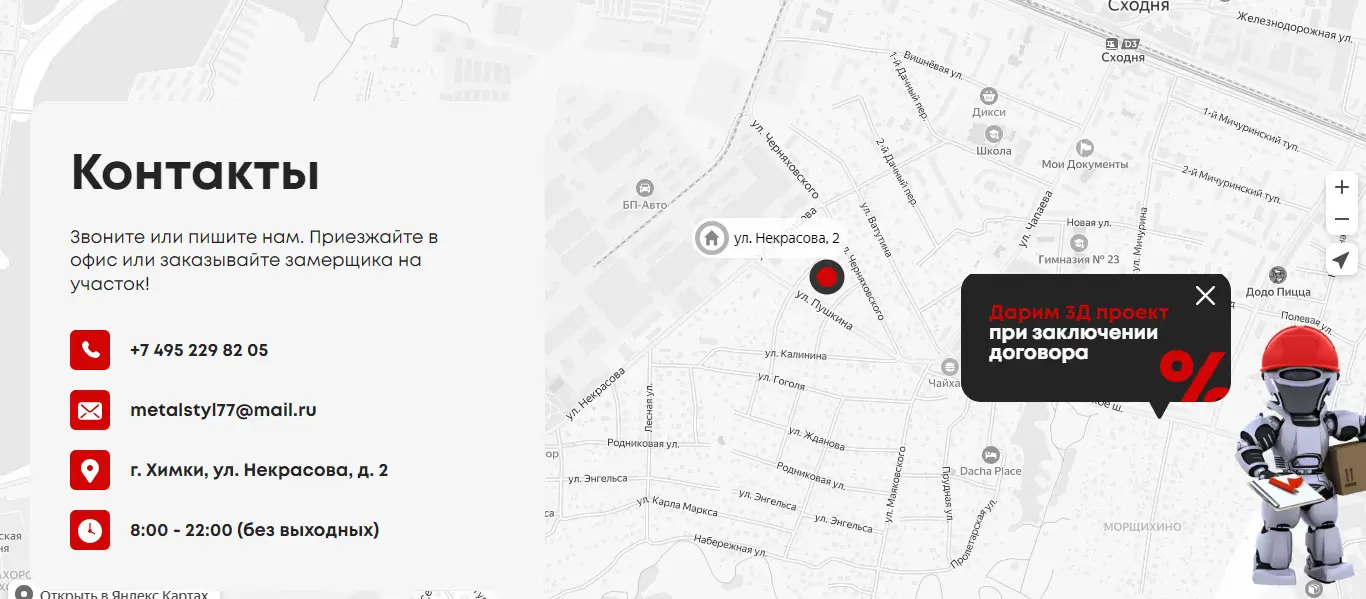The height and width of the screenshot is (599, 1366).
Task: Click the Гимназия № 23 map marker
Action: tap(1078, 243)
